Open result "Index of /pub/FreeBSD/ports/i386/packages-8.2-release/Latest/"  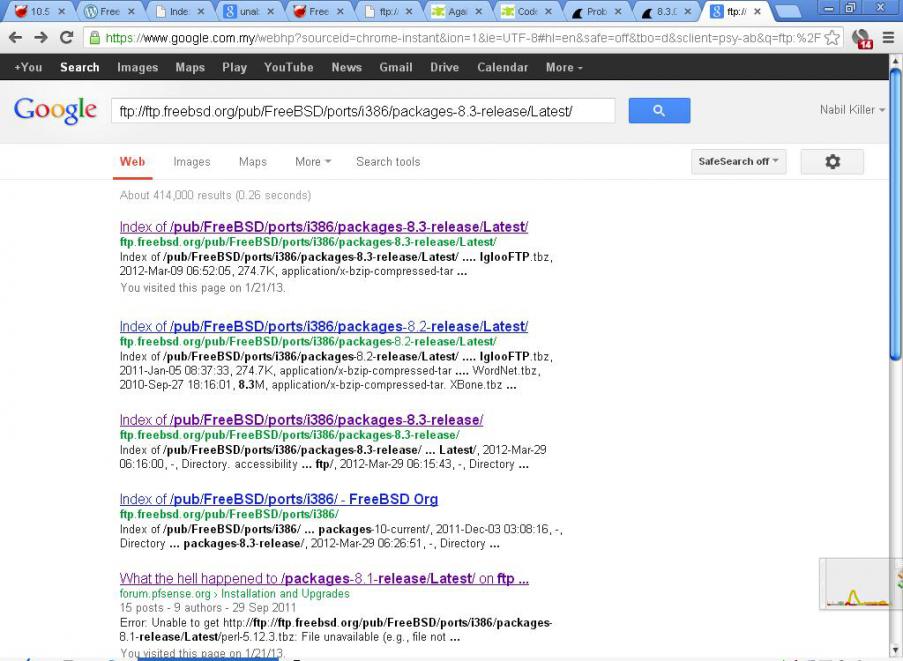324,326
